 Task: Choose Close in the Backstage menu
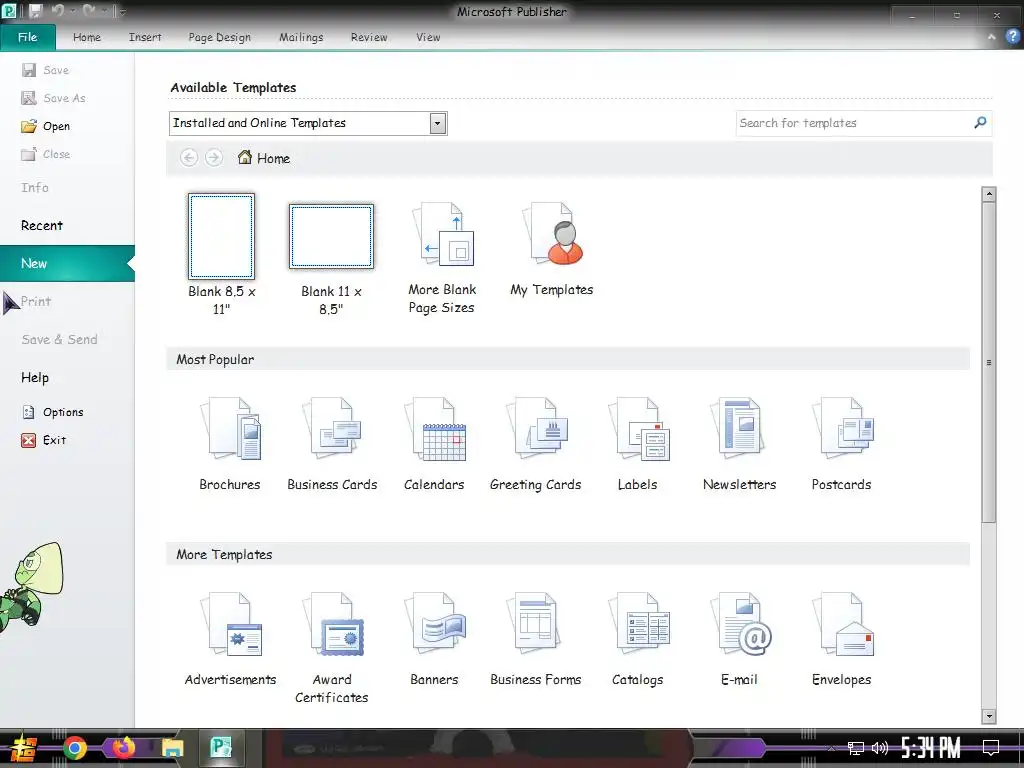click(46, 154)
